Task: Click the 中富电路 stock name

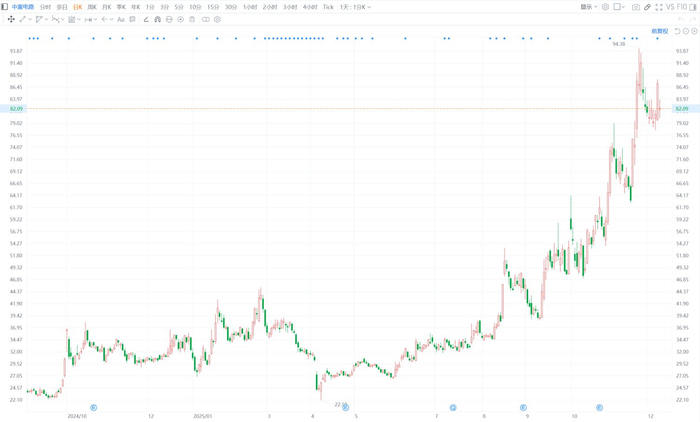Action: tap(22, 7)
